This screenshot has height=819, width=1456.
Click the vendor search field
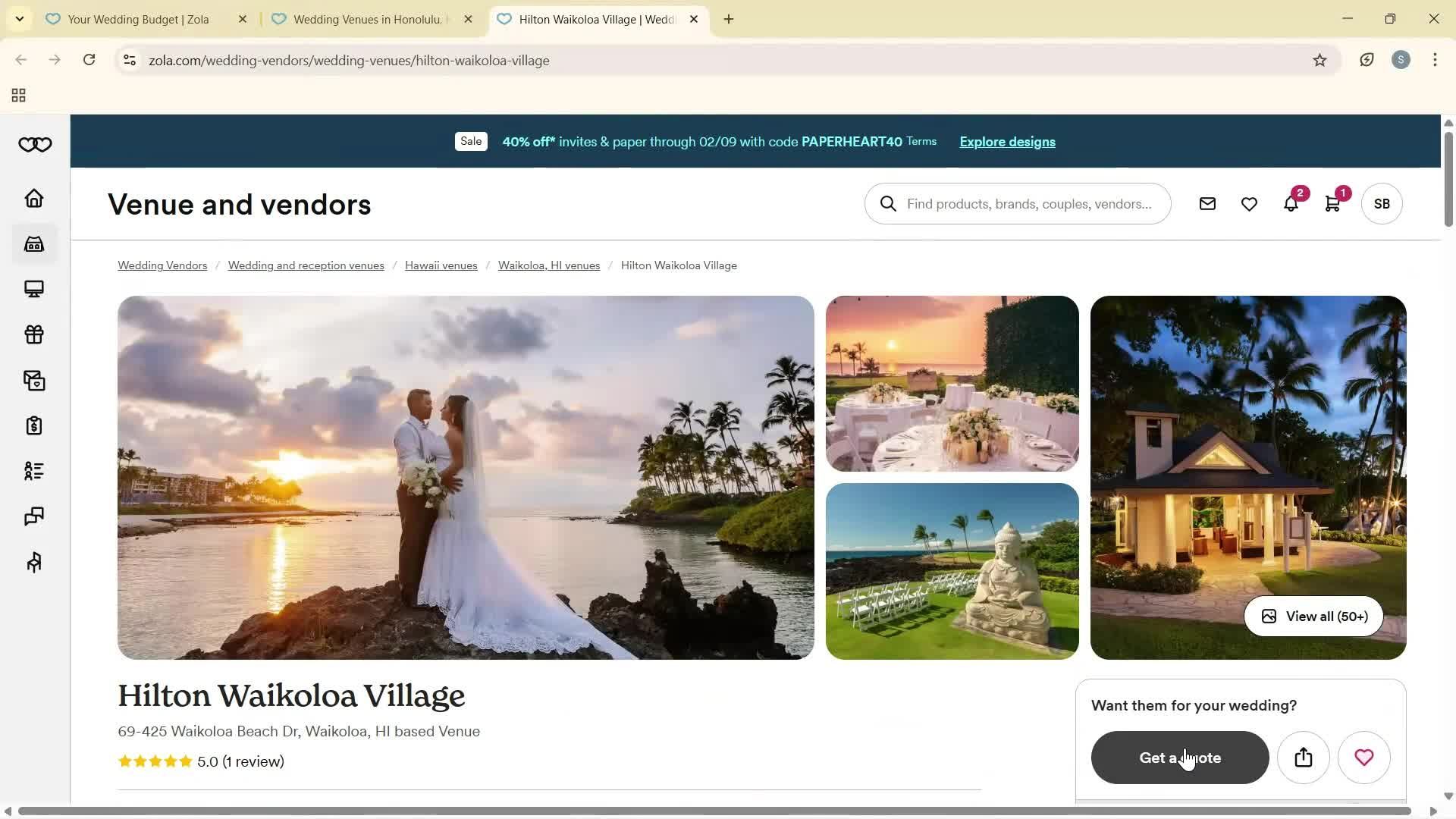point(1017,203)
